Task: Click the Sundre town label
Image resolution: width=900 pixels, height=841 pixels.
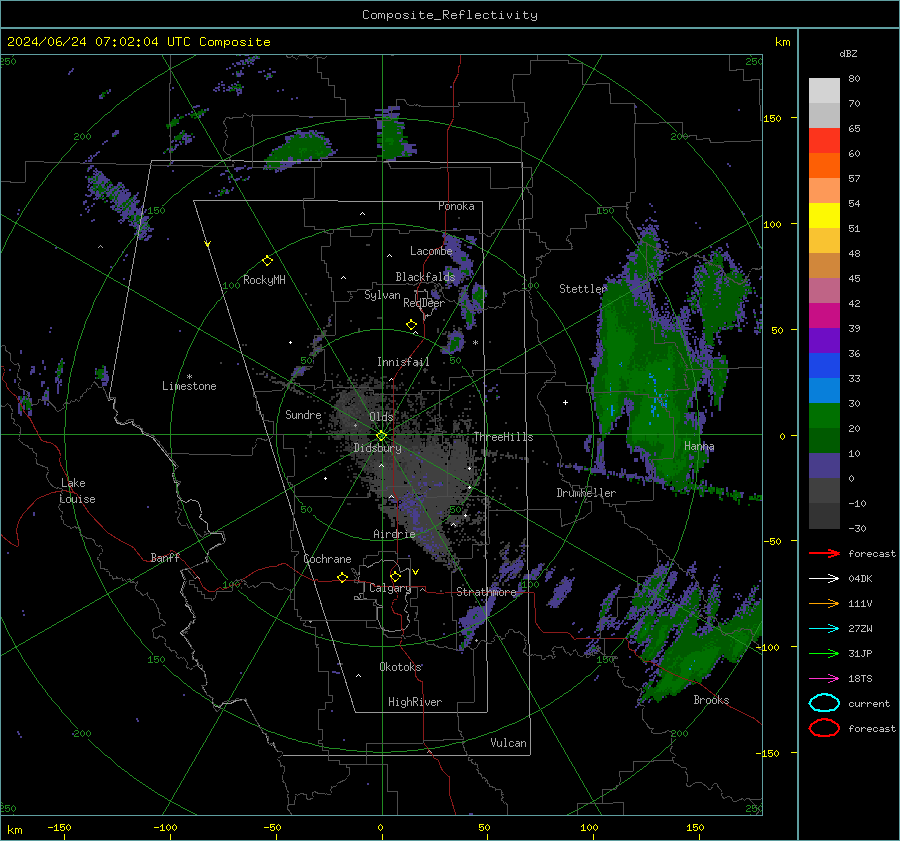Action: pyautogui.click(x=303, y=415)
